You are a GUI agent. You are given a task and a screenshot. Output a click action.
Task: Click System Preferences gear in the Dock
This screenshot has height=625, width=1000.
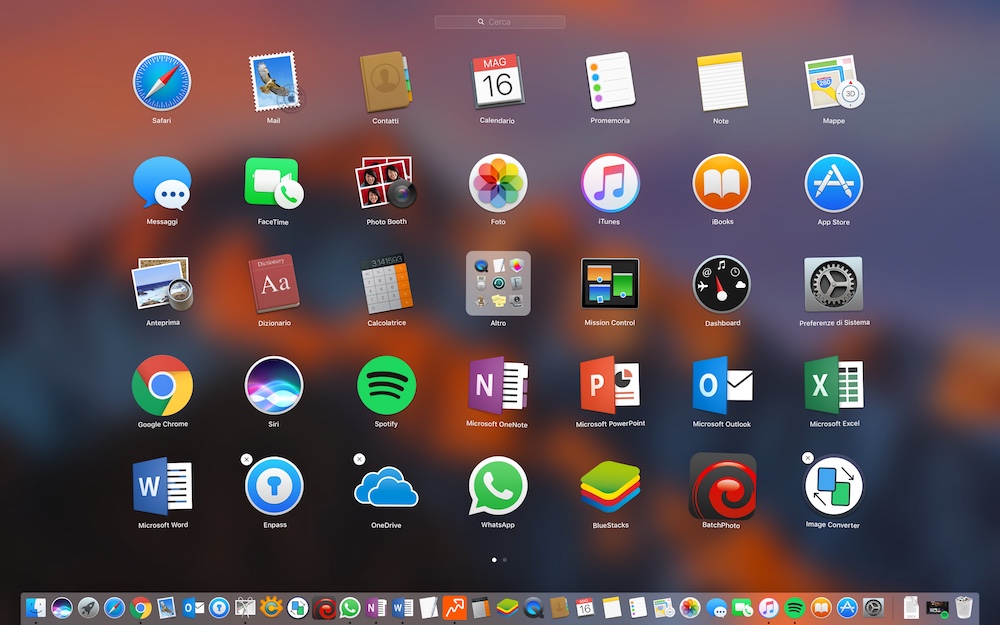(x=873, y=608)
